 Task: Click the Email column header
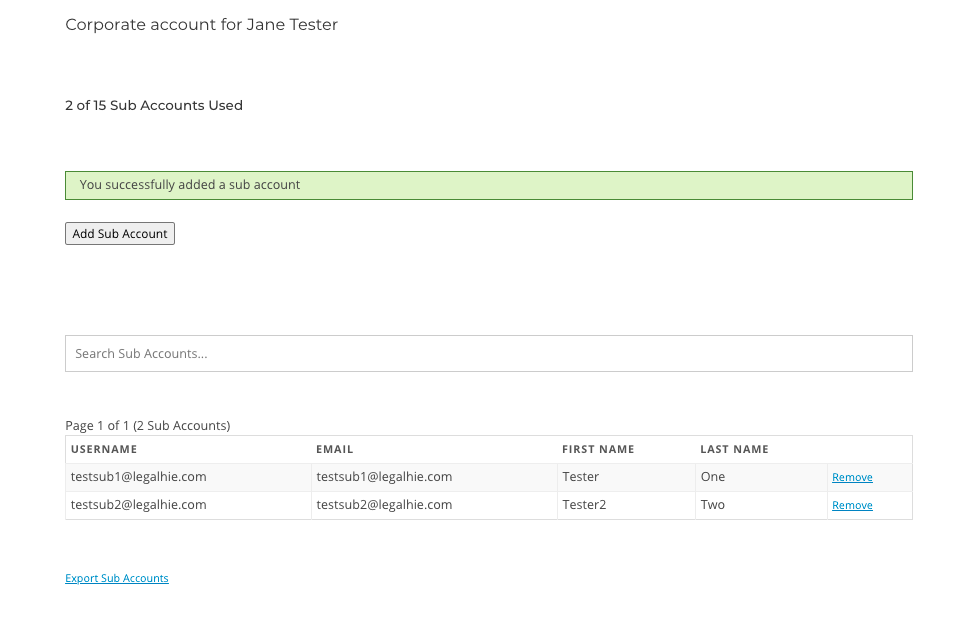pyautogui.click(x=335, y=449)
